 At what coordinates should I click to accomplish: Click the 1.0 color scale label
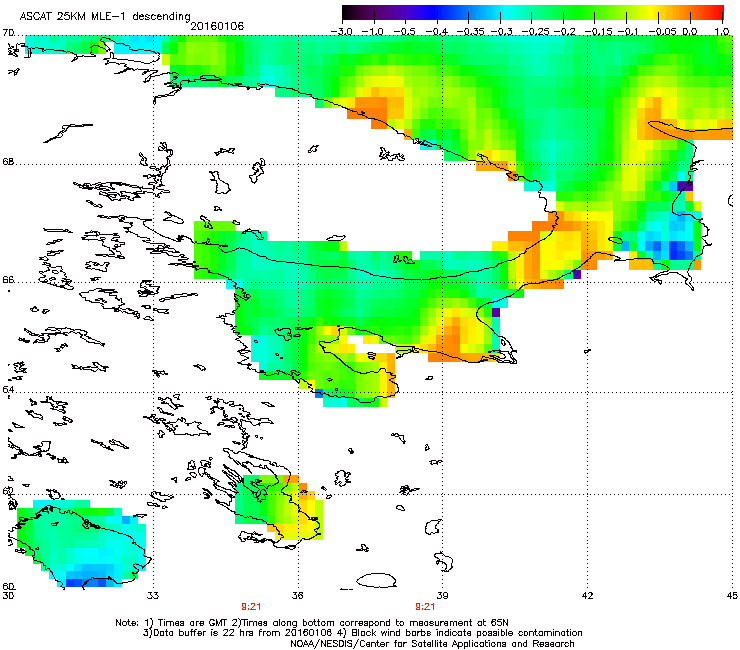click(x=722, y=31)
